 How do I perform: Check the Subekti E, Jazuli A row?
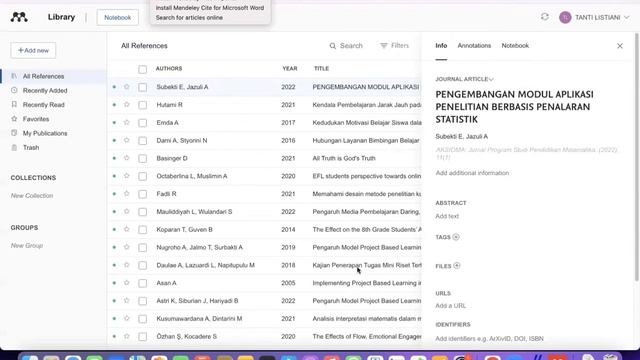[142, 87]
